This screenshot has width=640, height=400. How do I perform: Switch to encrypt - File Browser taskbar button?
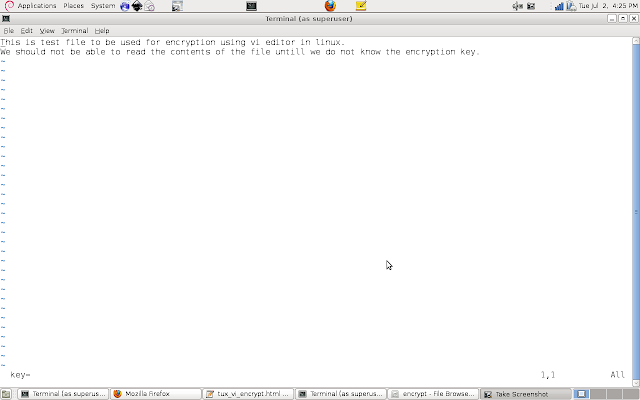[433, 394]
